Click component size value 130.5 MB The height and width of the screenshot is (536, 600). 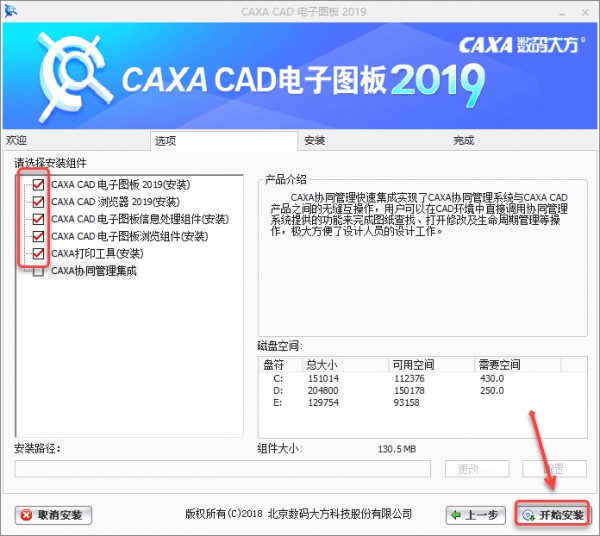coord(397,449)
